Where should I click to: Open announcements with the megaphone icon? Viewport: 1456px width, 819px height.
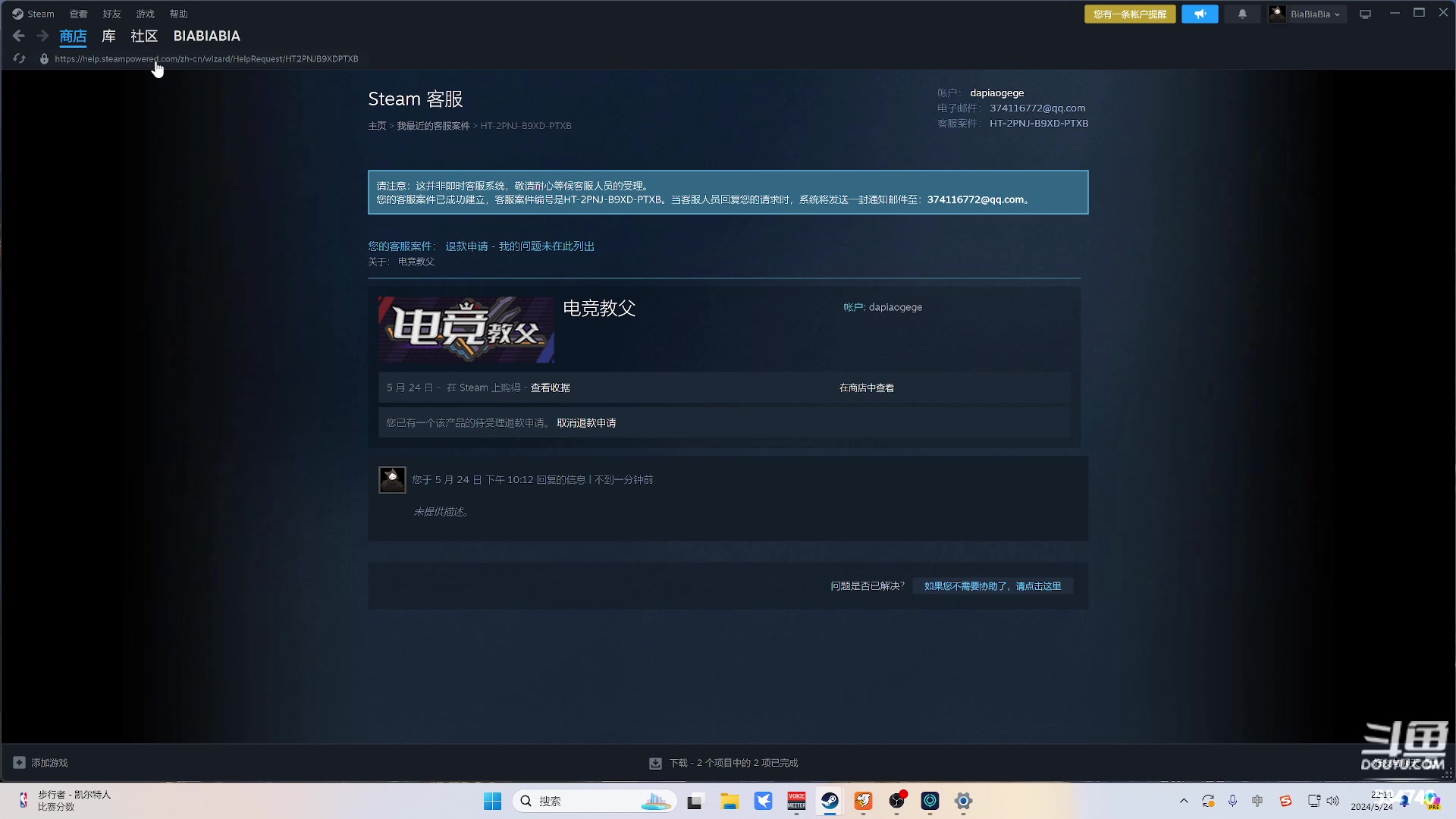click(1200, 14)
